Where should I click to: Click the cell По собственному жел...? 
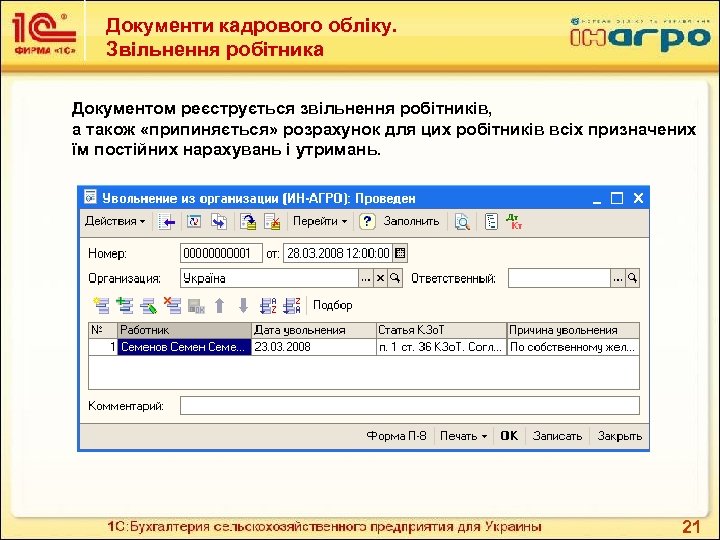pos(573,347)
